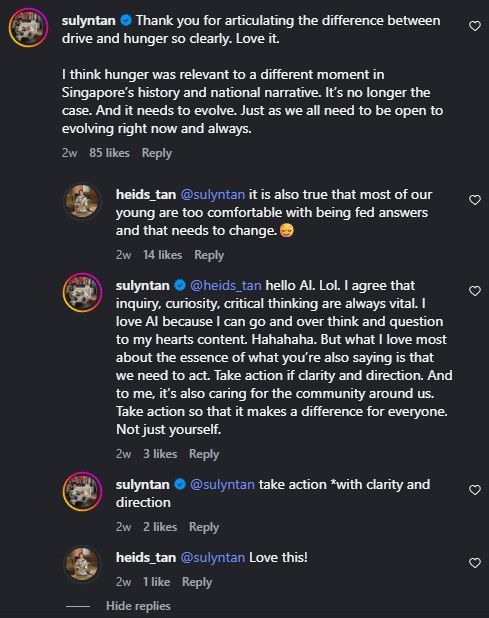Open @sulyntan mention in 'Love this!' reply
This screenshot has width=489, height=618.
click(213, 558)
